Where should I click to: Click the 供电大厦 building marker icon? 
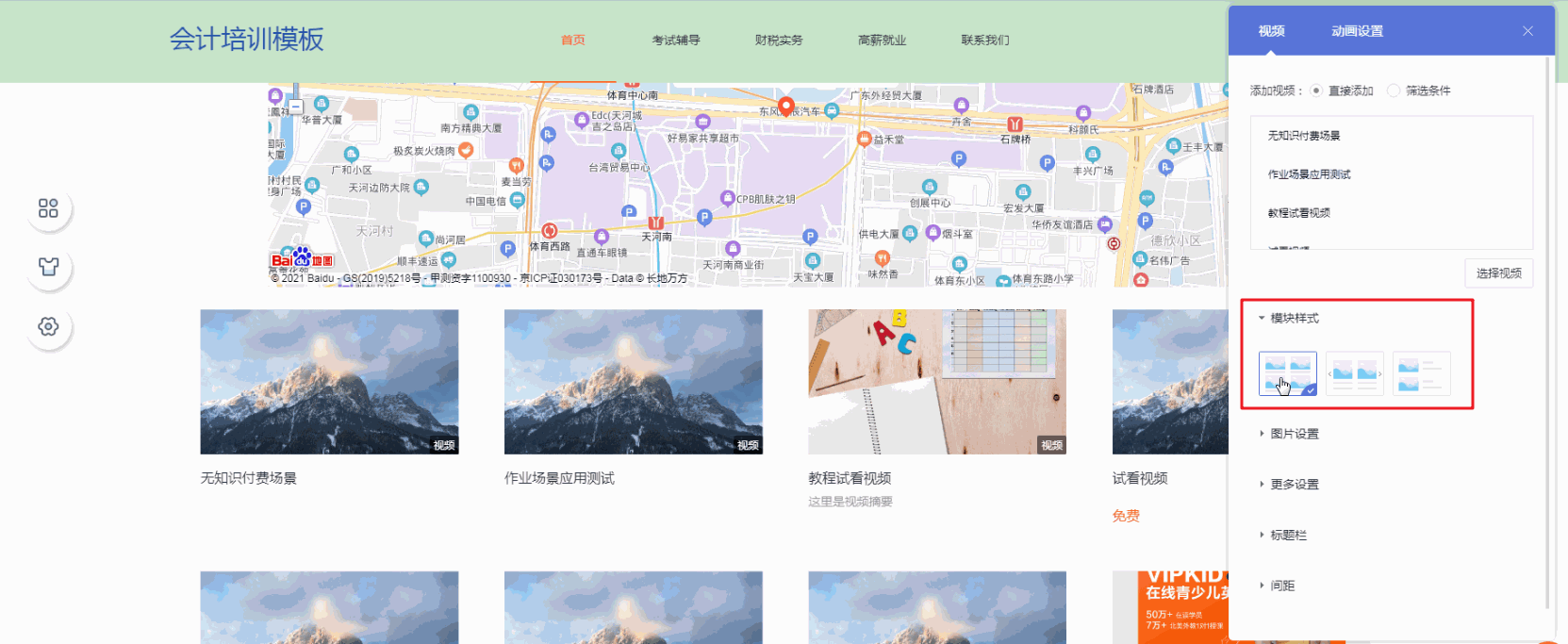[x=910, y=233]
